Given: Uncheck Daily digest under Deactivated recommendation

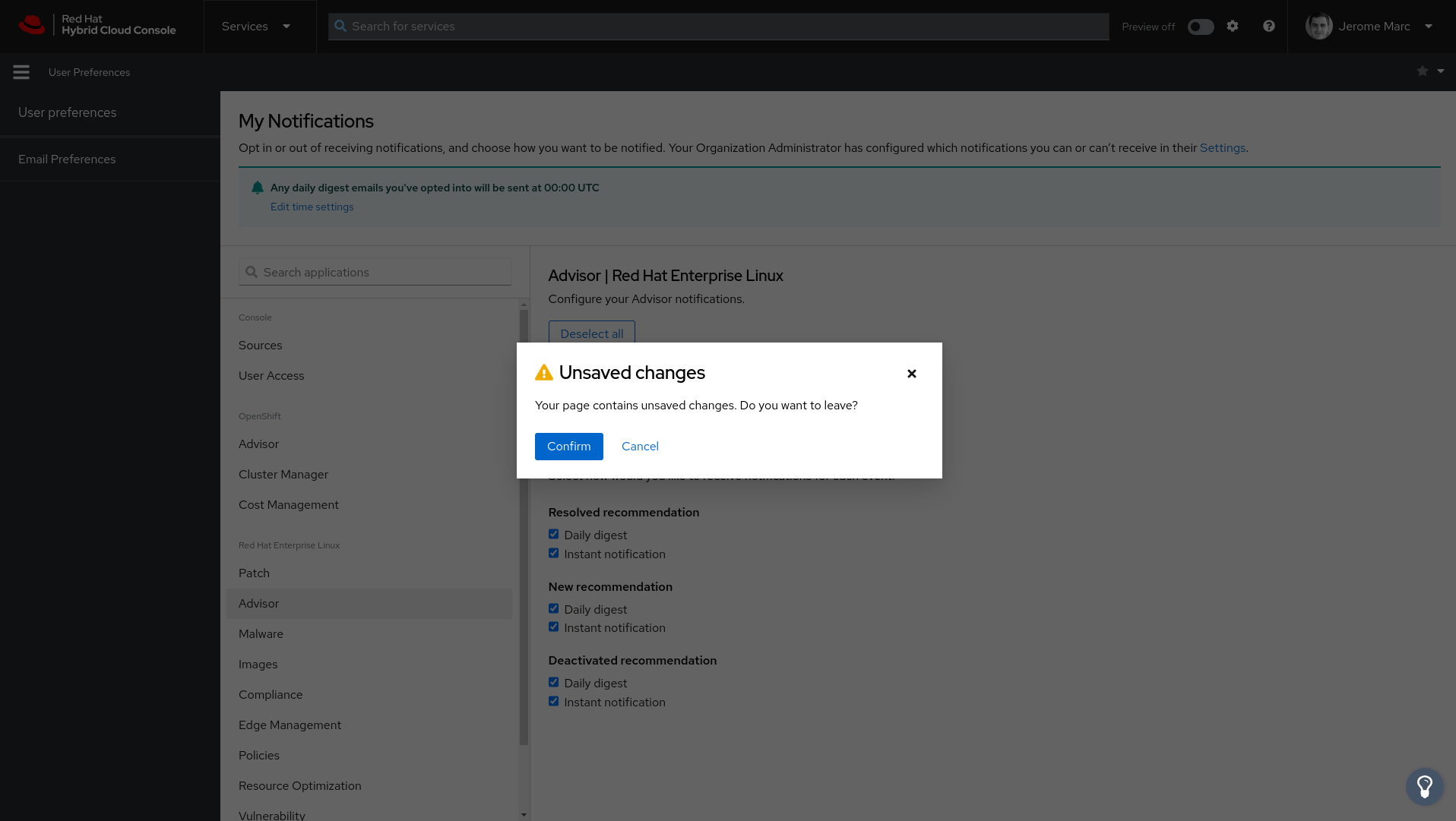Looking at the screenshot, I should tap(553, 683).
